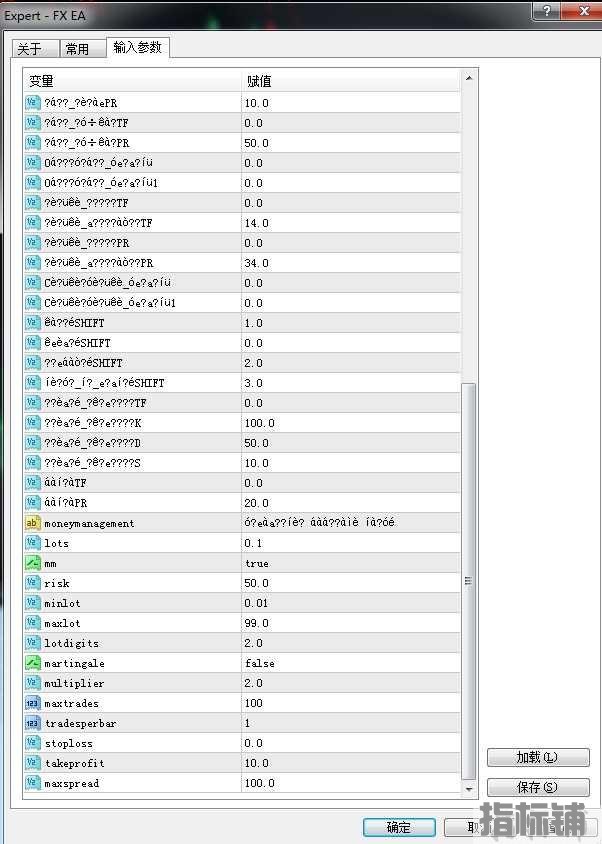
Task: Click the integer icon beside tradesperbar
Action: pyautogui.click(x=32, y=723)
